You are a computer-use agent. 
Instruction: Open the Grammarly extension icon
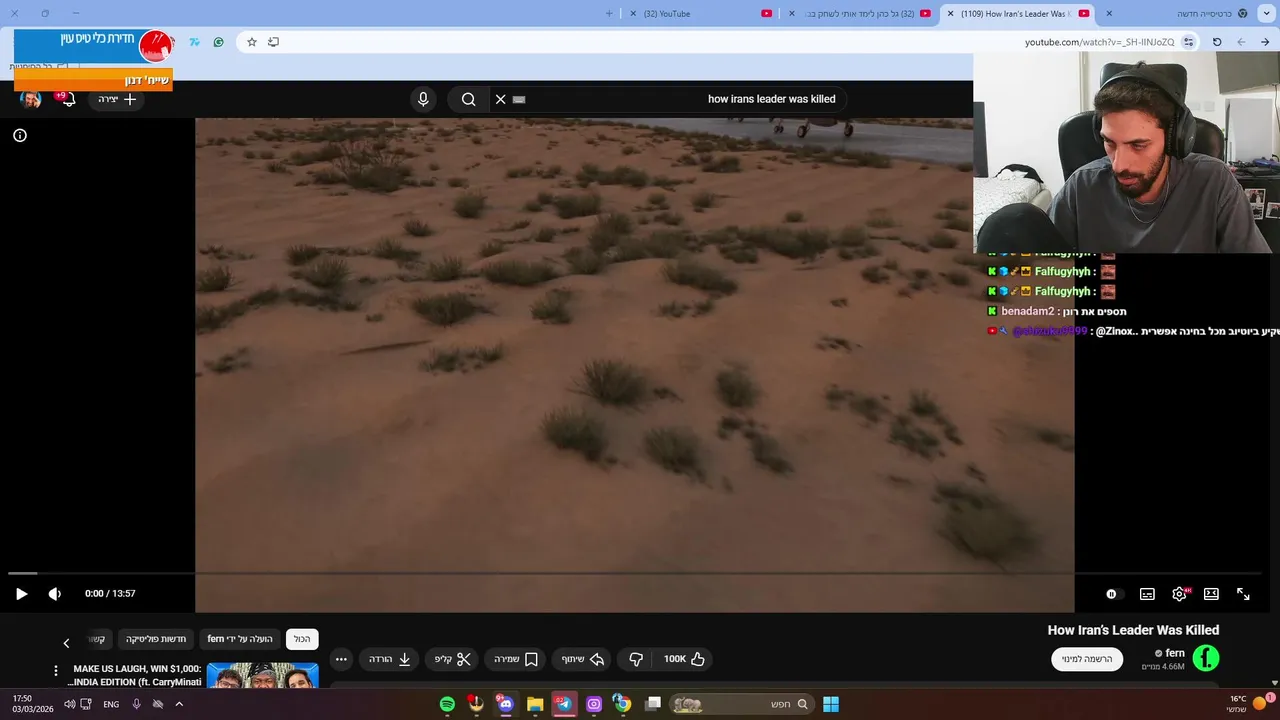click(x=219, y=42)
